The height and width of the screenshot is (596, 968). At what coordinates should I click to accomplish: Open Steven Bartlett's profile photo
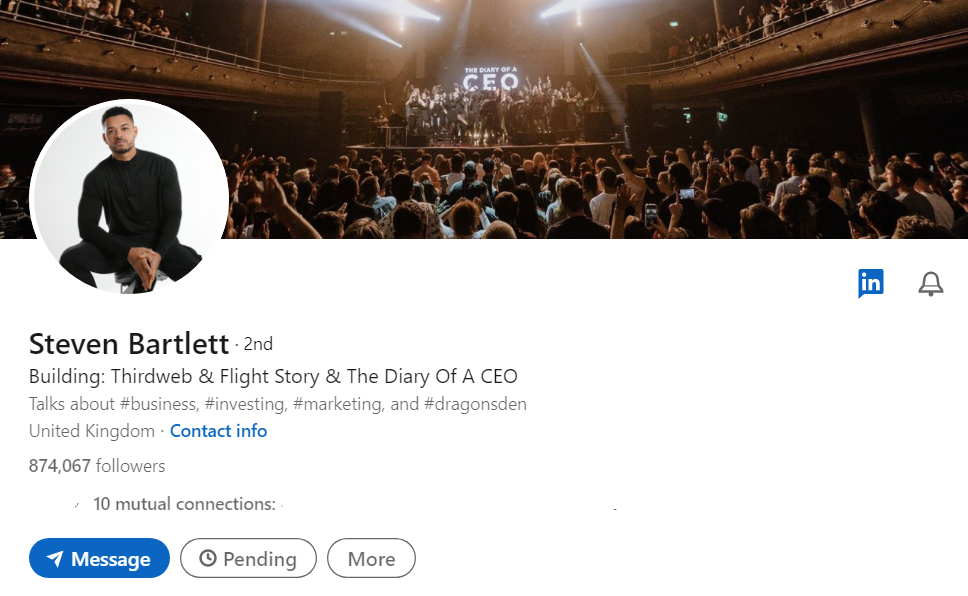(130, 197)
